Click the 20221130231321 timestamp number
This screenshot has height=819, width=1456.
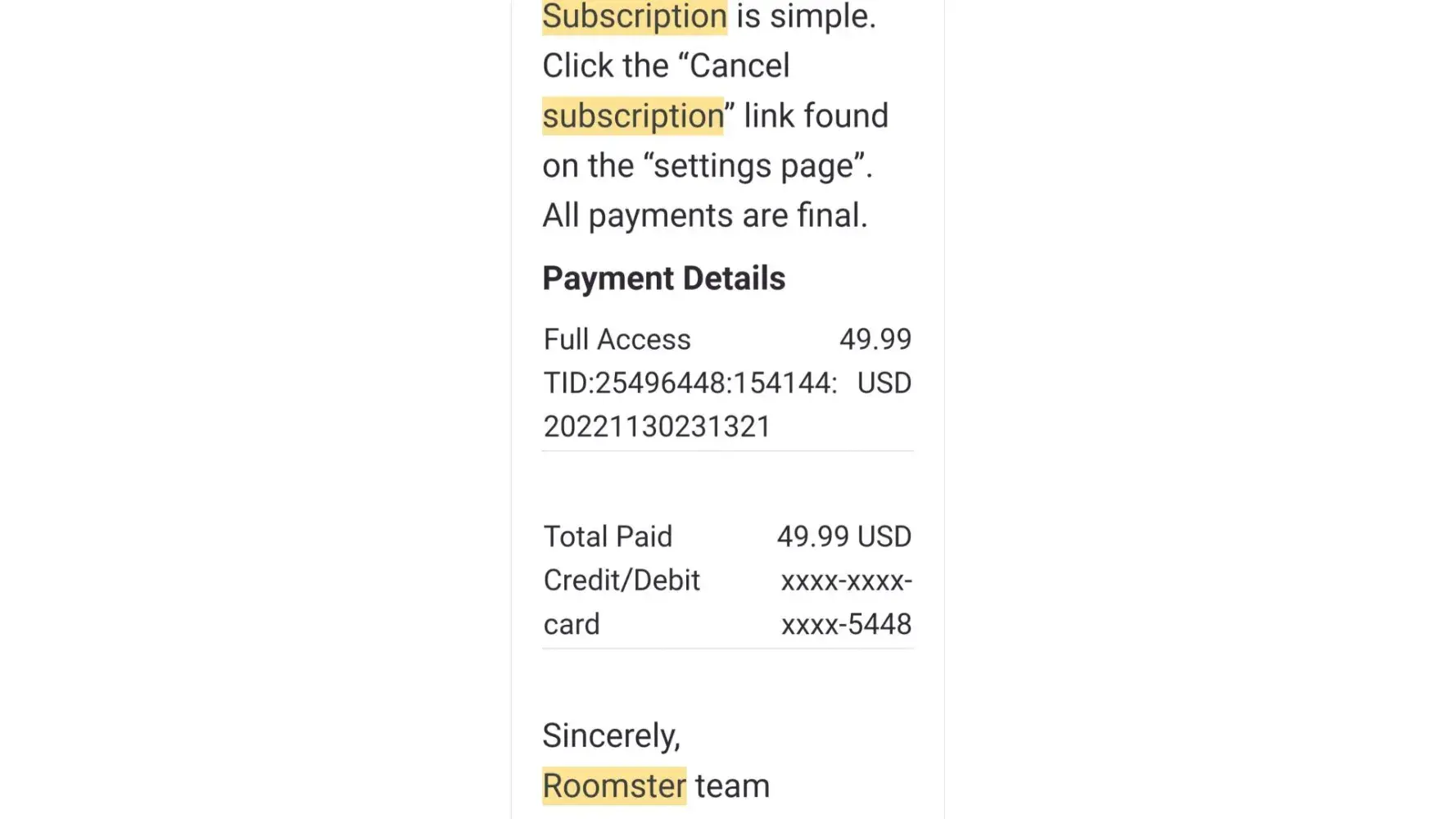657,427
